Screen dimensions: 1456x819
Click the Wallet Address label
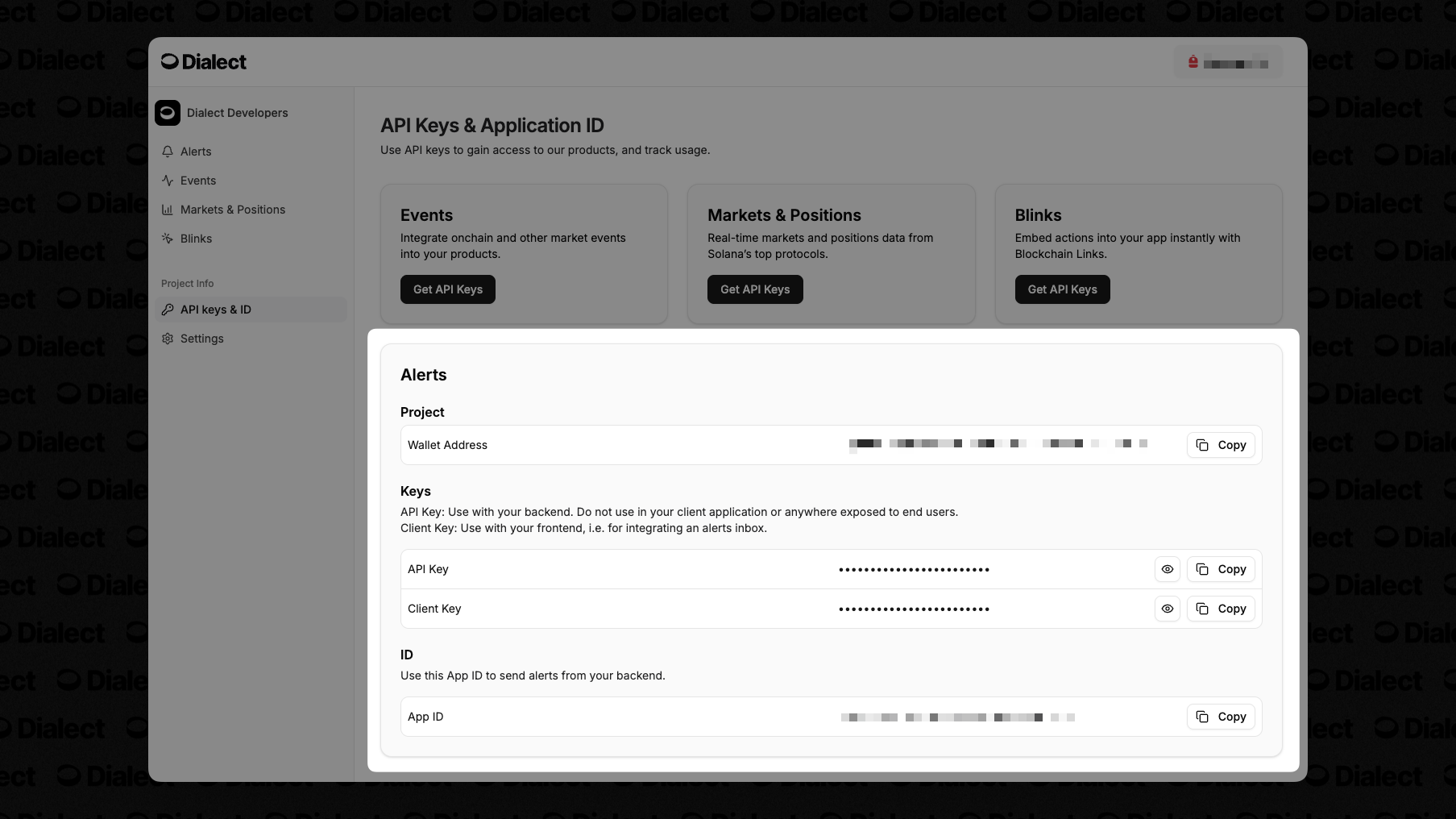pos(447,445)
